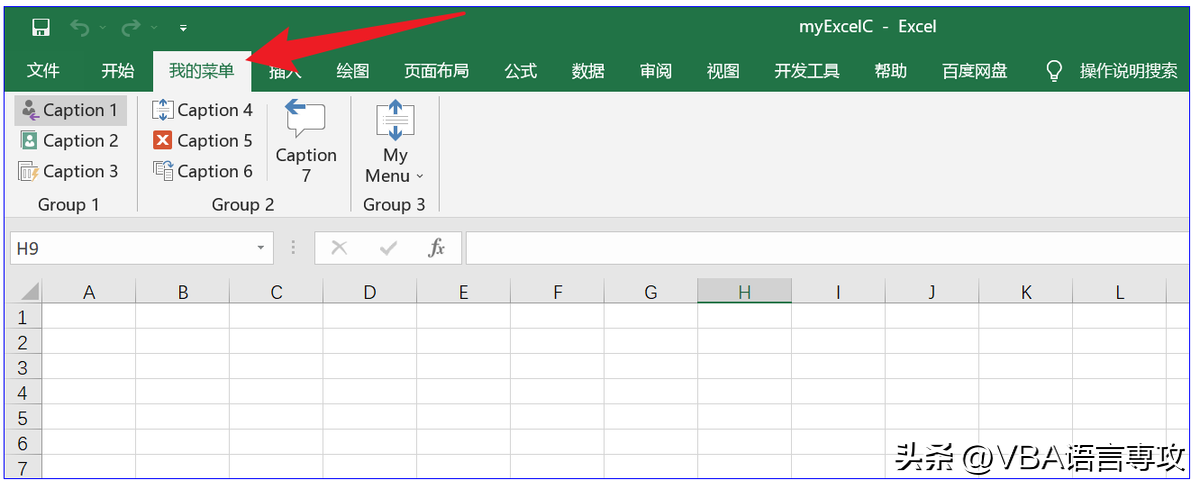1200x487 pixels.
Task: Select column K header
Action: point(1026,292)
